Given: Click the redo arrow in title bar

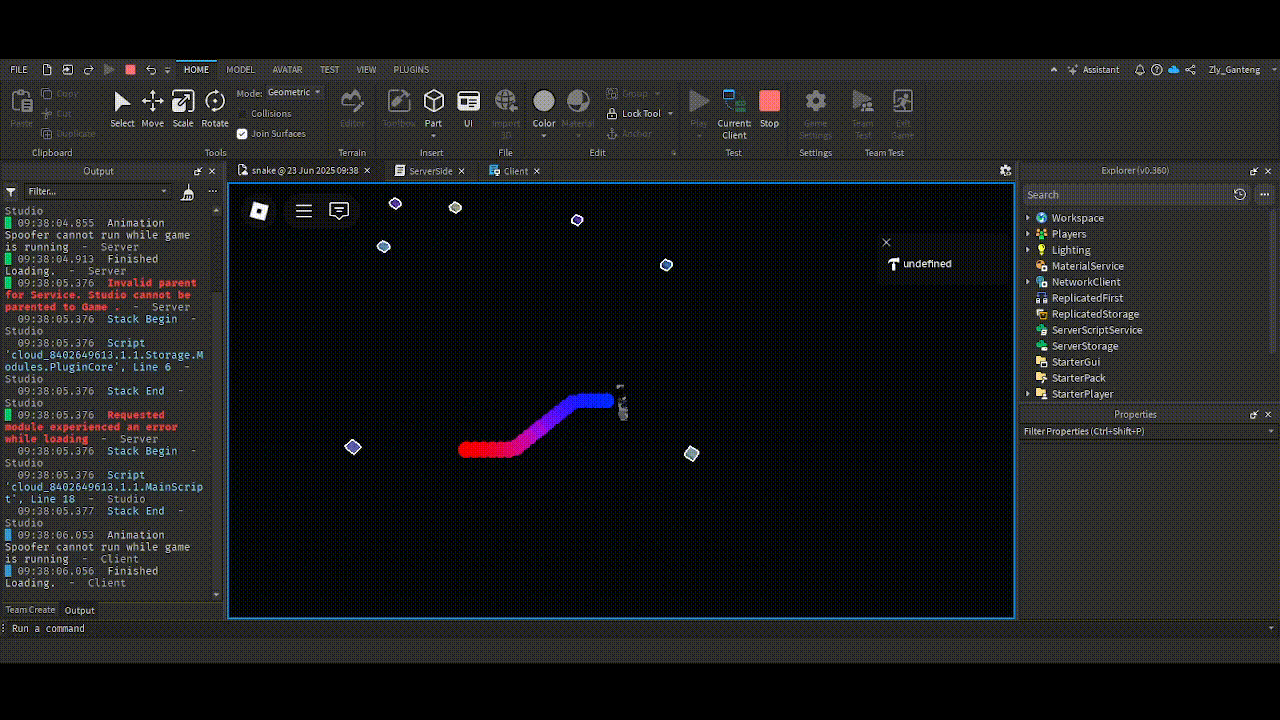Looking at the screenshot, I should (89, 70).
